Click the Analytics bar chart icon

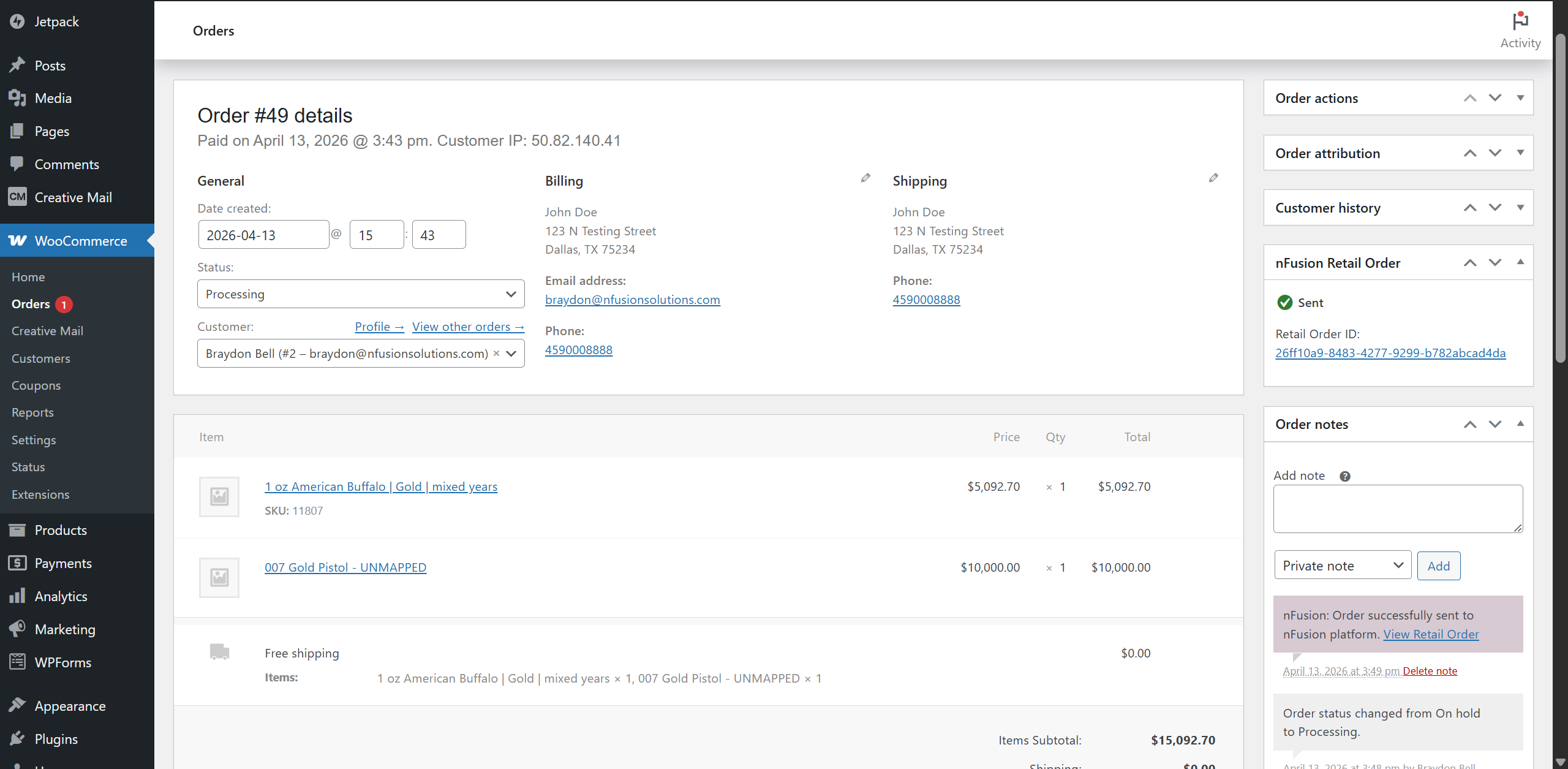click(17, 596)
